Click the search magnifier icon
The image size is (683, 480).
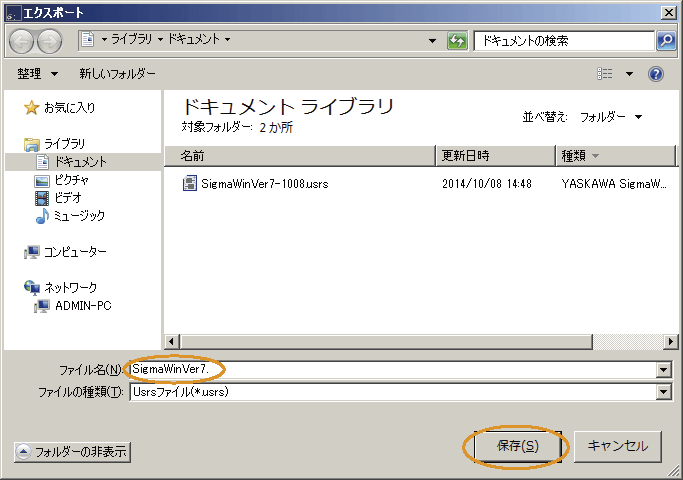click(666, 41)
